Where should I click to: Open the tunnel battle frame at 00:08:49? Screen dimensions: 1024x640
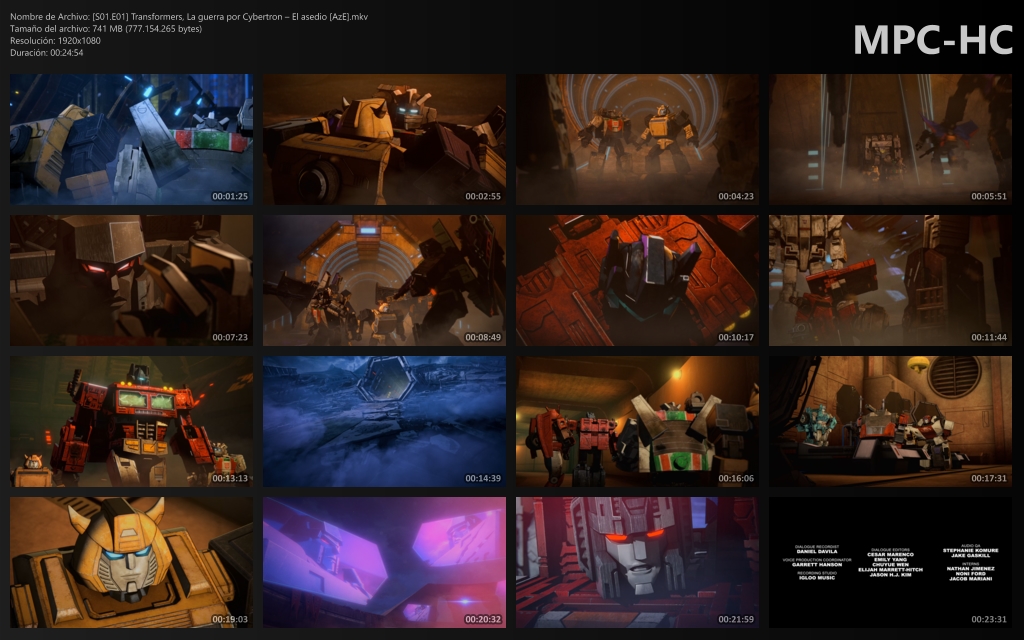(384, 280)
